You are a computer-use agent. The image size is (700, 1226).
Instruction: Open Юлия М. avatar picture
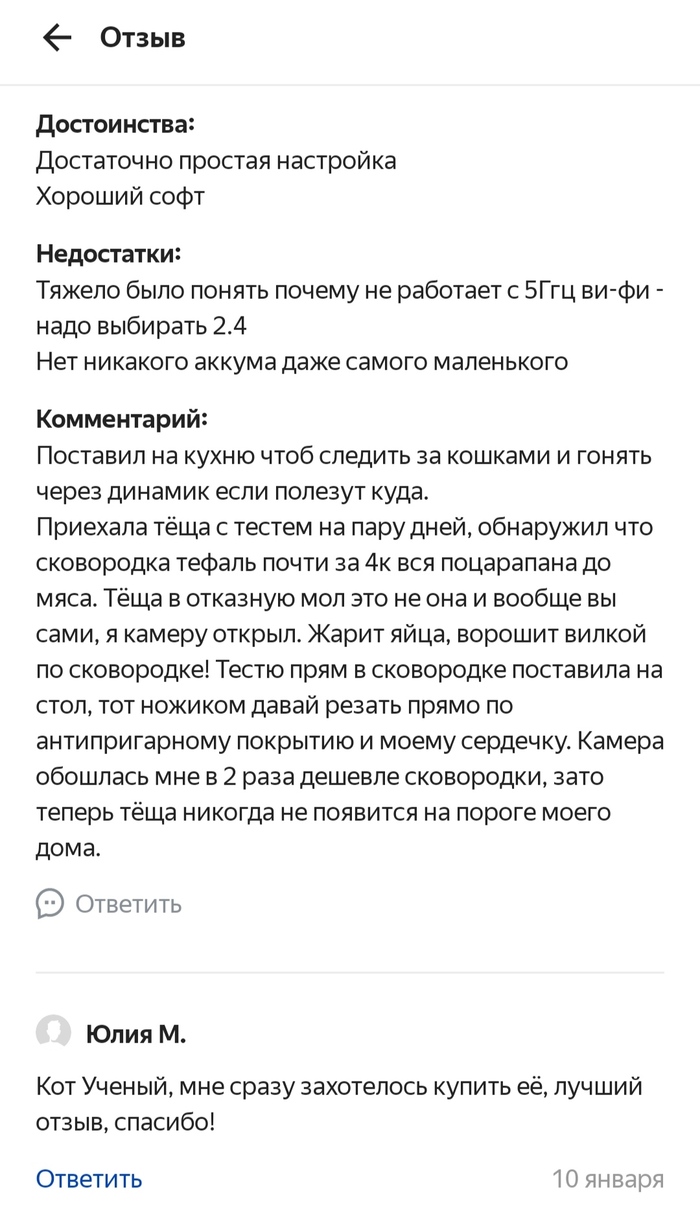54,1033
